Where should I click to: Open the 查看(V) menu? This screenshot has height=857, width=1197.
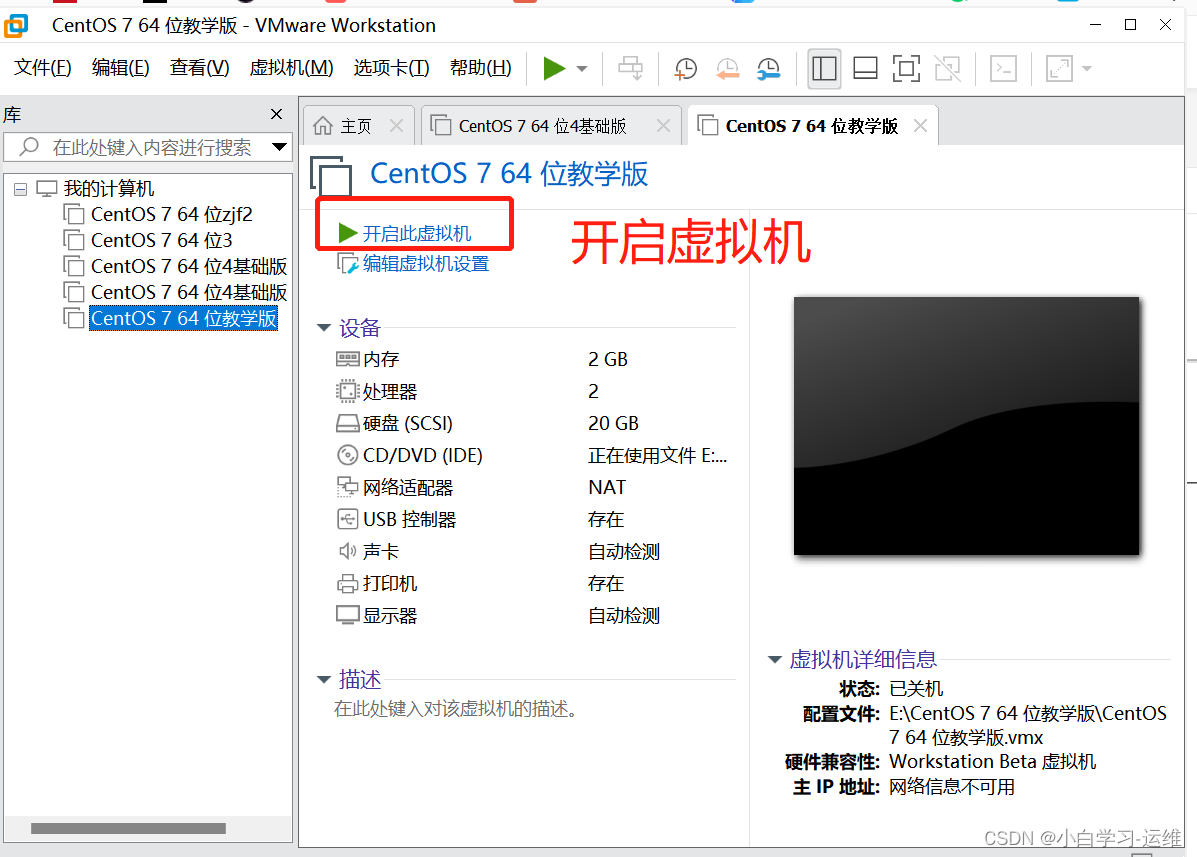coord(199,68)
